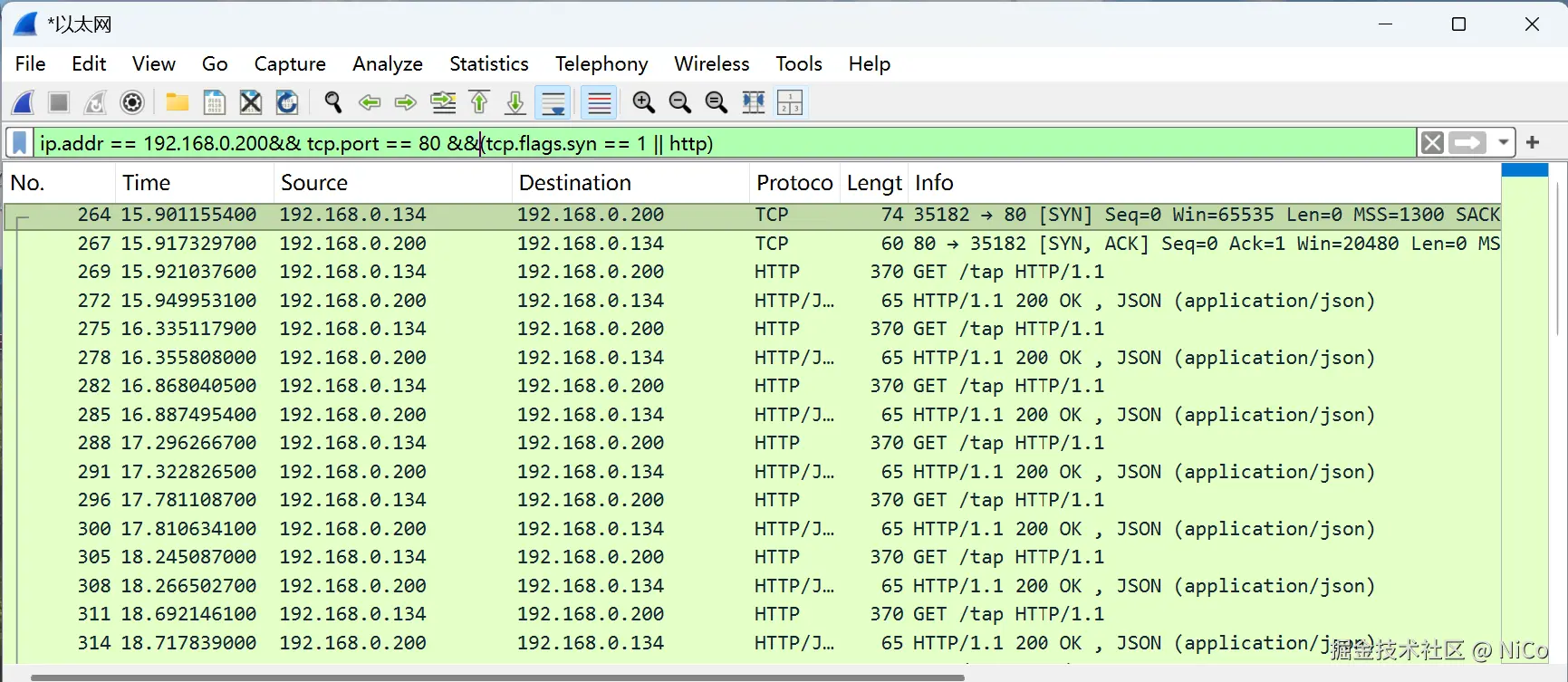Open the Statistics menu
Viewport: 1568px width, 682px height.
[x=489, y=63]
